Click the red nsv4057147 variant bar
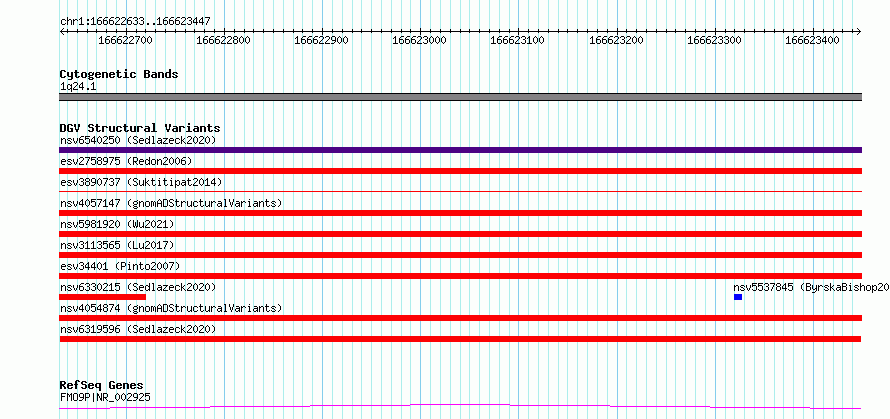 pyautogui.click(x=460, y=213)
